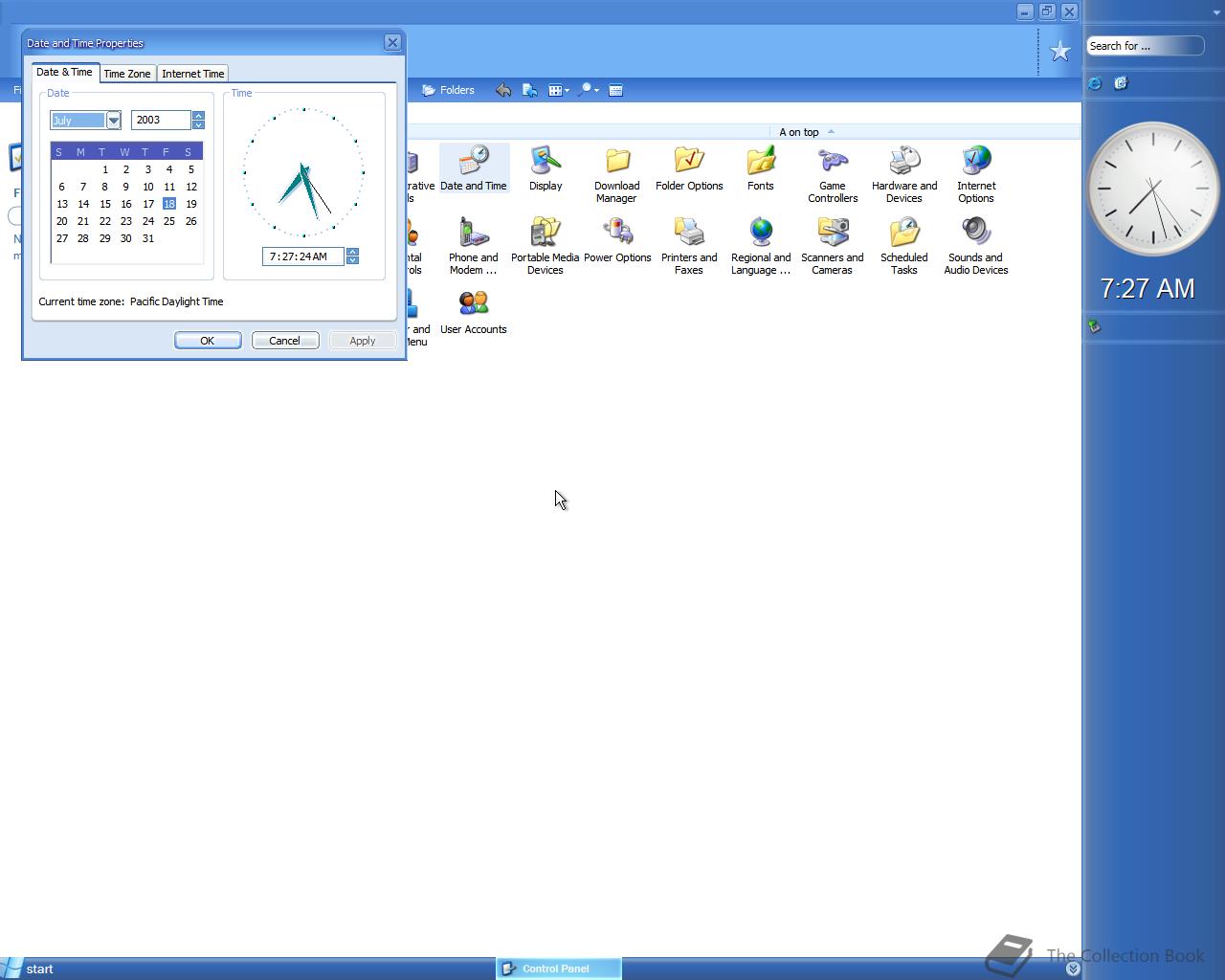Select the Control Panel taskbar button
This screenshot has height=980, width=1225.
[559, 969]
